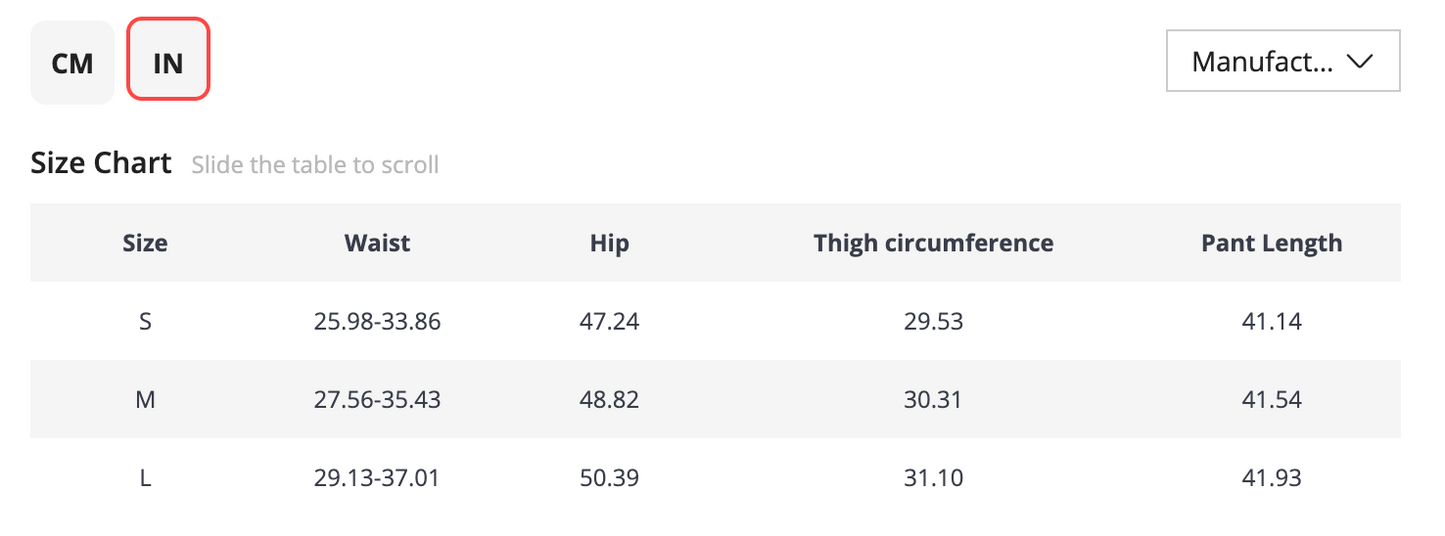Image resolution: width=1445 pixels, height=536 pixels.
Task: Click hip value 50.39
Action: point(609,478)
